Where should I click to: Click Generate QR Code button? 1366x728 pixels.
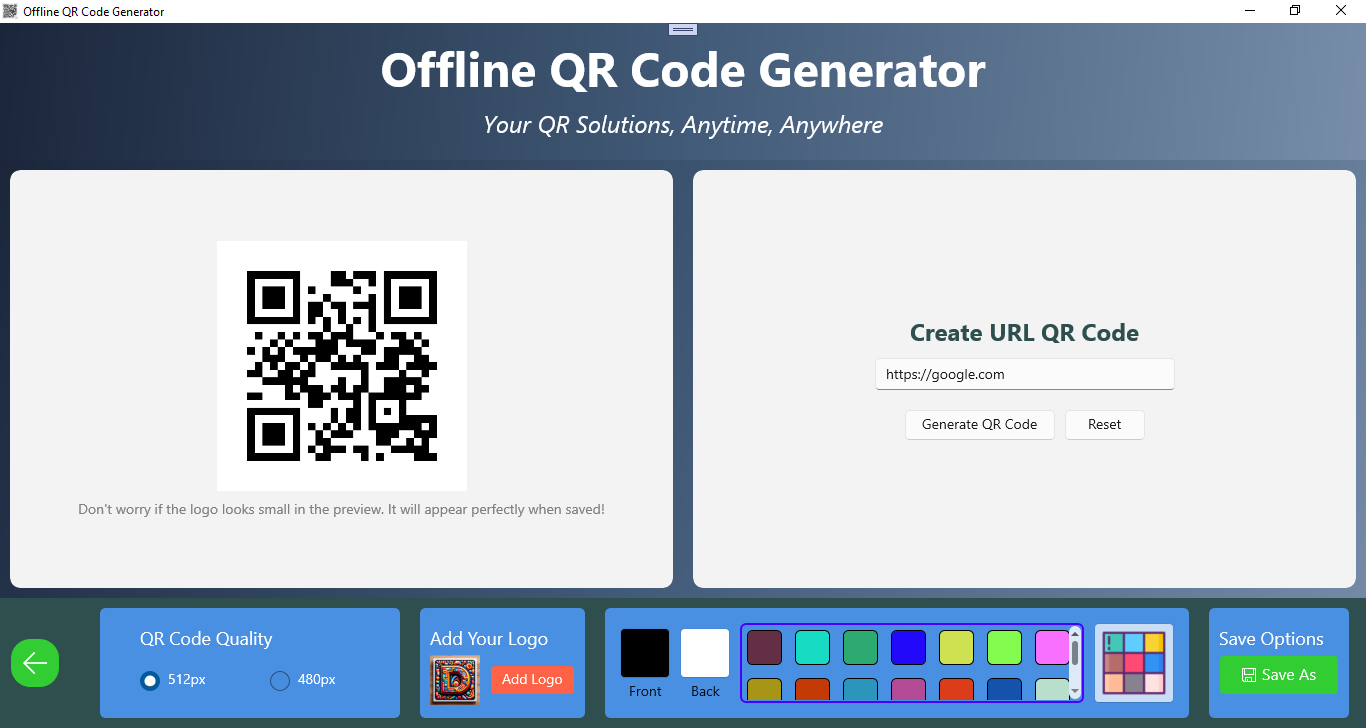point(980,424)
